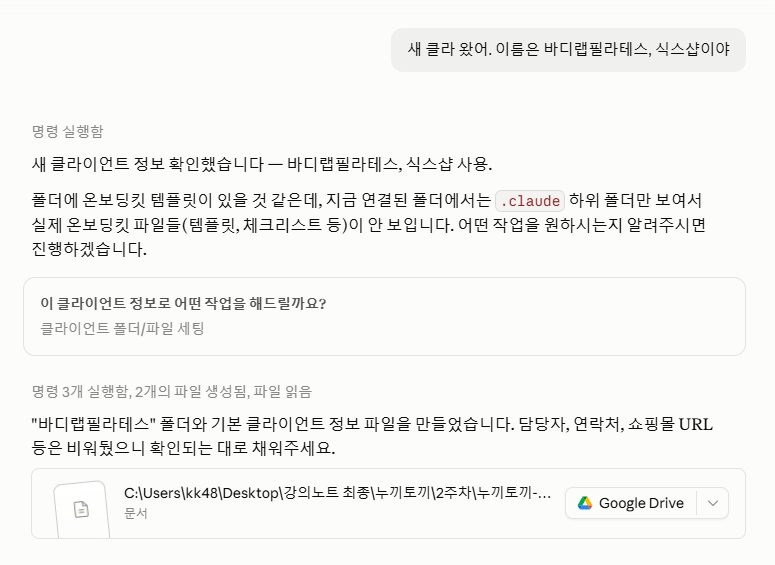Expand the chevron dropdown beside Google Drive
The height and width of the screenshot is (565, 775).
[x=713, y=503]
